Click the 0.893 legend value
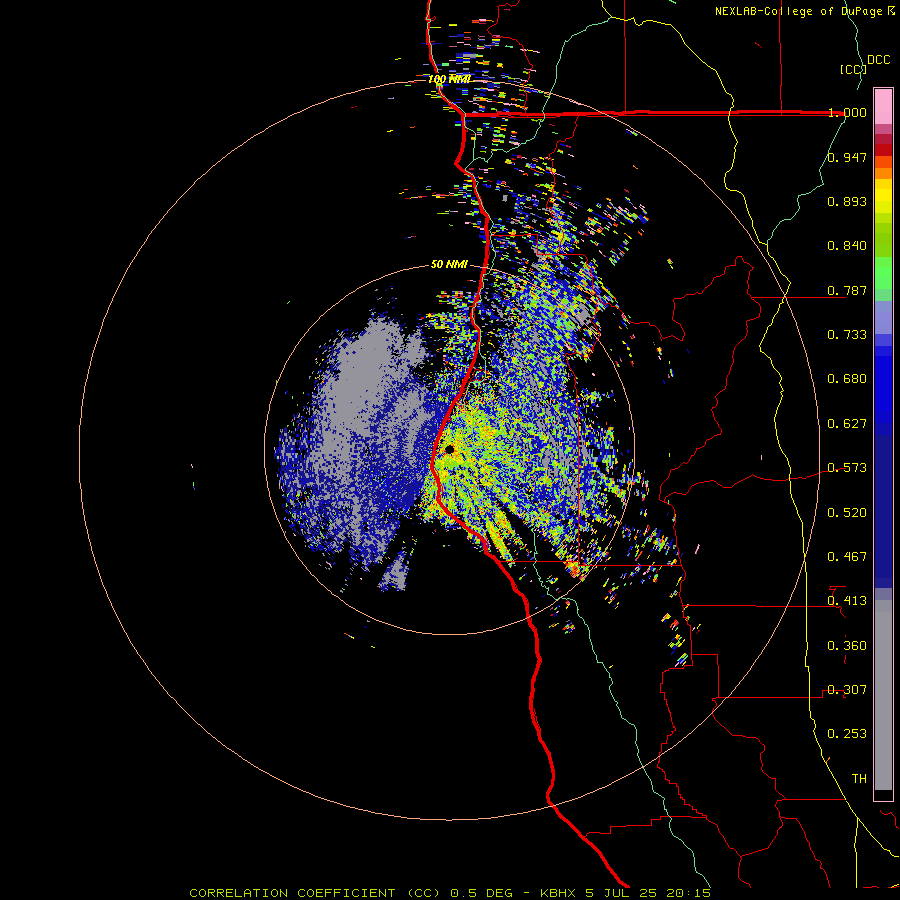 coord(847,201)
